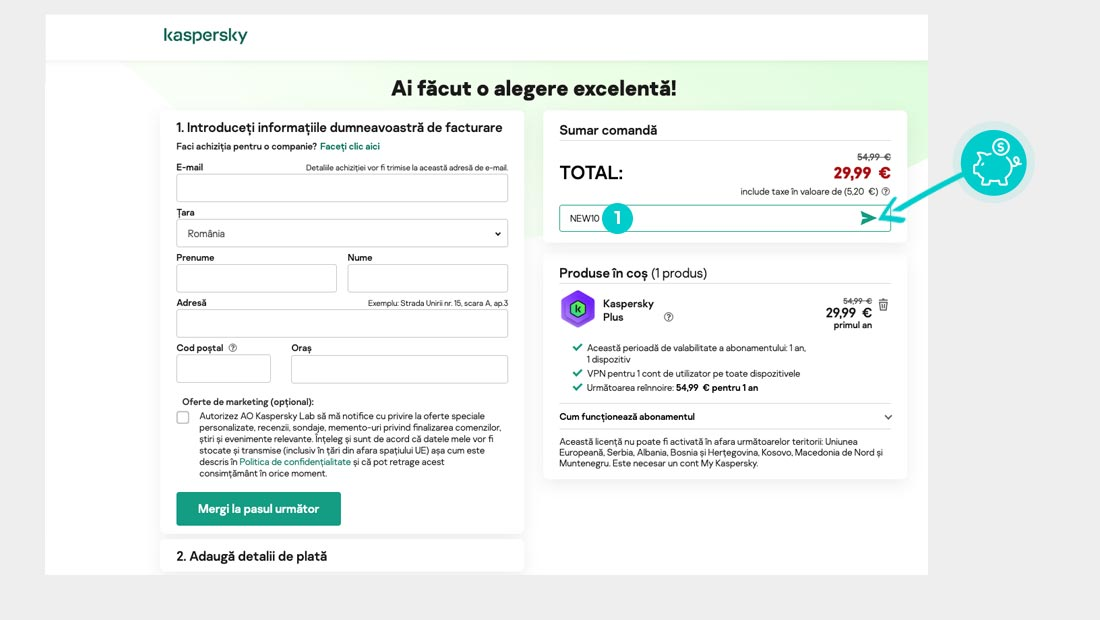This screenshot has height=620, width=1100.
Task: Focus the Prenume text field
Action: pyautogui.click(x=256, y=278)
